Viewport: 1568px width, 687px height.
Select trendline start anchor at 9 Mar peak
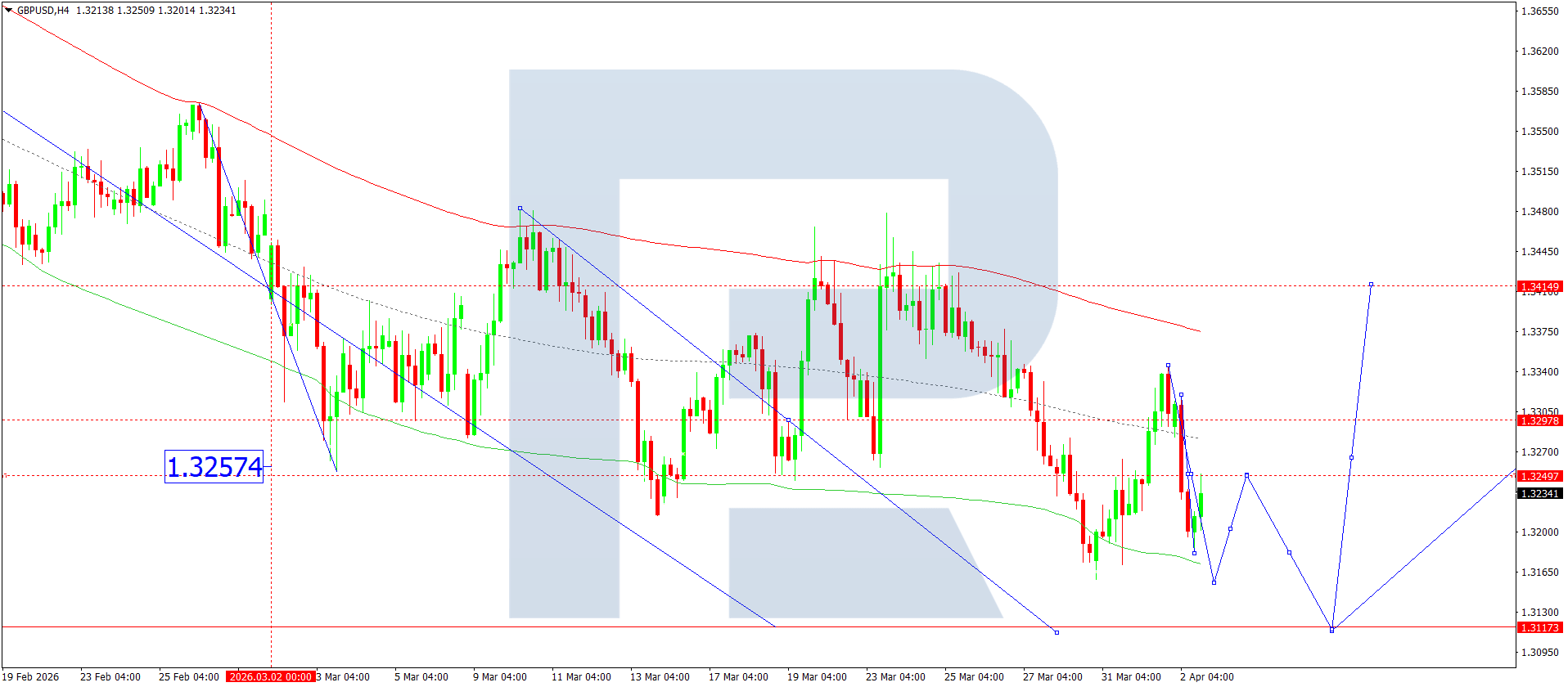pos(520,209)
